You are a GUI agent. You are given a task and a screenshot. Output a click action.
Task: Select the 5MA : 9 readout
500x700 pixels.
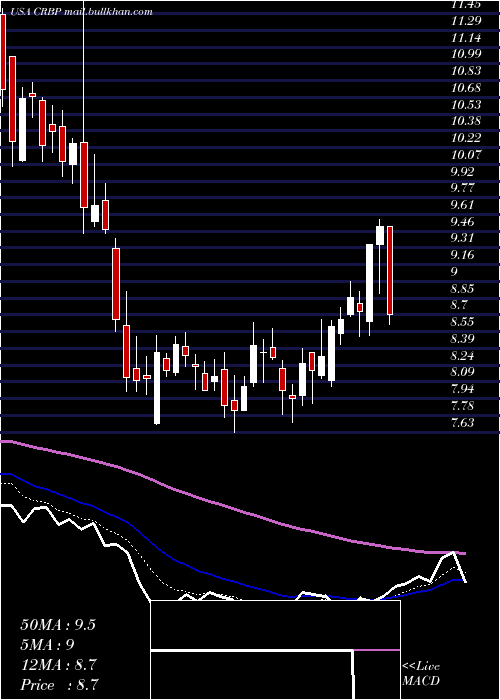(x=47, y=645)
